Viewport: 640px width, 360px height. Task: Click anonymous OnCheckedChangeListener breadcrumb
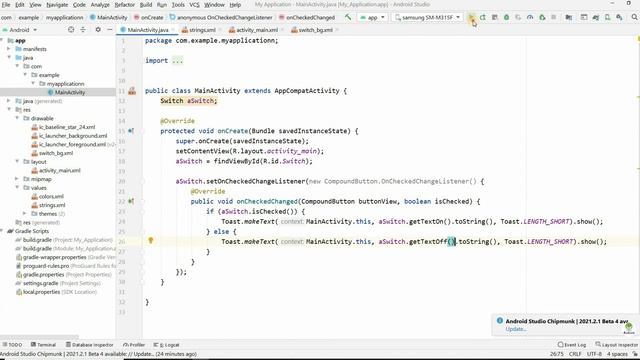(x=224, y=18)
